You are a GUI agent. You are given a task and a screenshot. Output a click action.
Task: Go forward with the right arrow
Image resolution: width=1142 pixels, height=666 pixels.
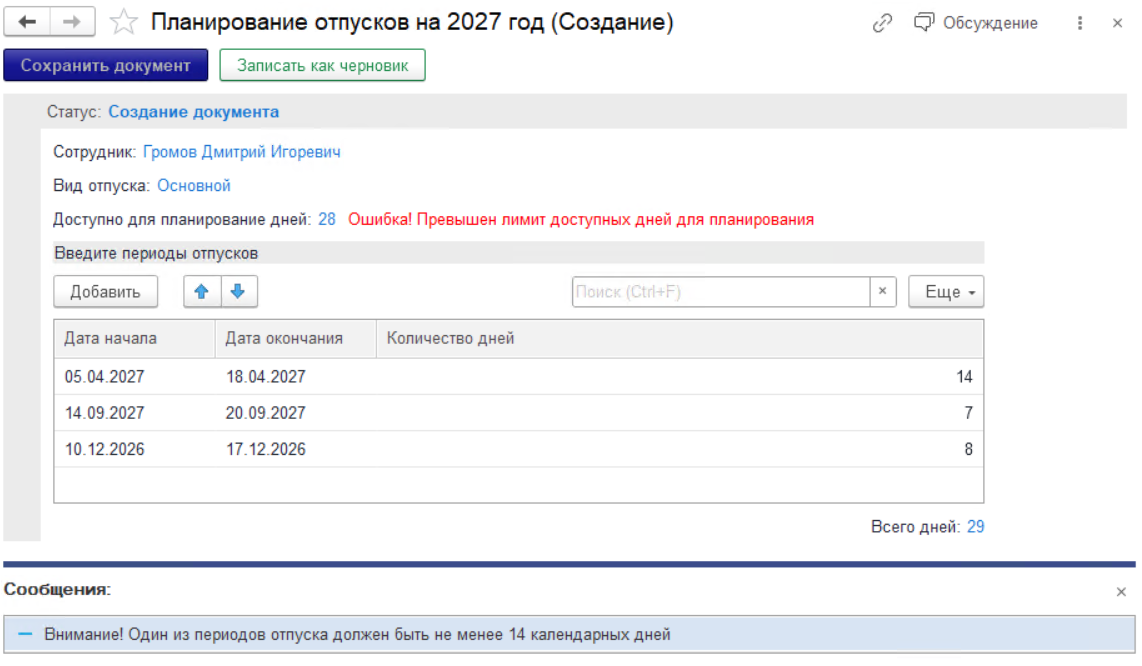[72, 22]
